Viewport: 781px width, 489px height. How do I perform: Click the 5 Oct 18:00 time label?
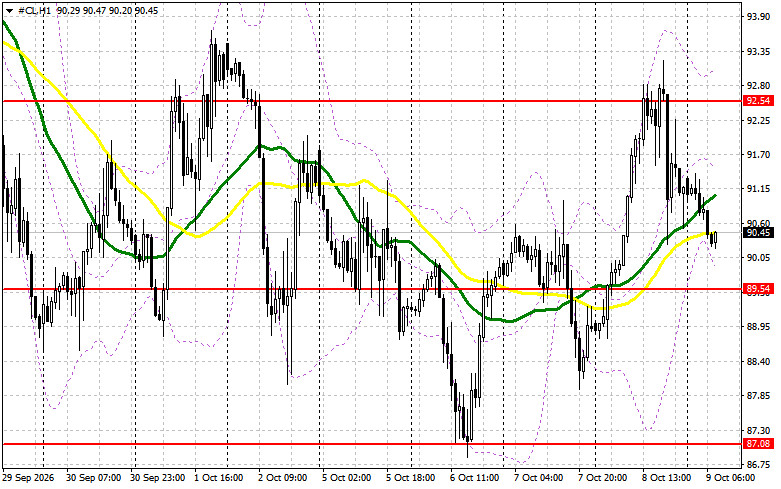[410, 478]
